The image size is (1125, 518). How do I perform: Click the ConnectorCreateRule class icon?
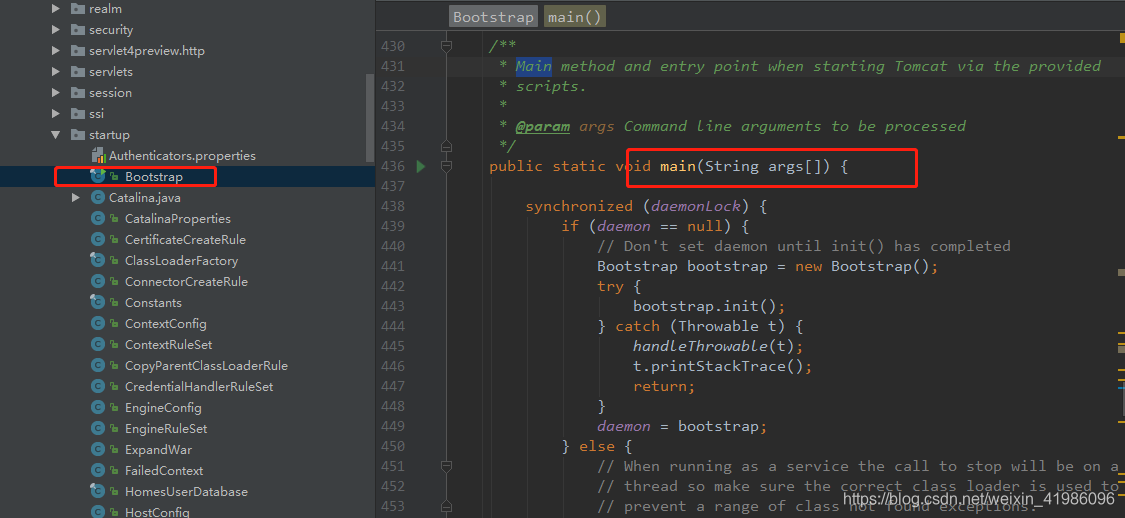(98, 281)
